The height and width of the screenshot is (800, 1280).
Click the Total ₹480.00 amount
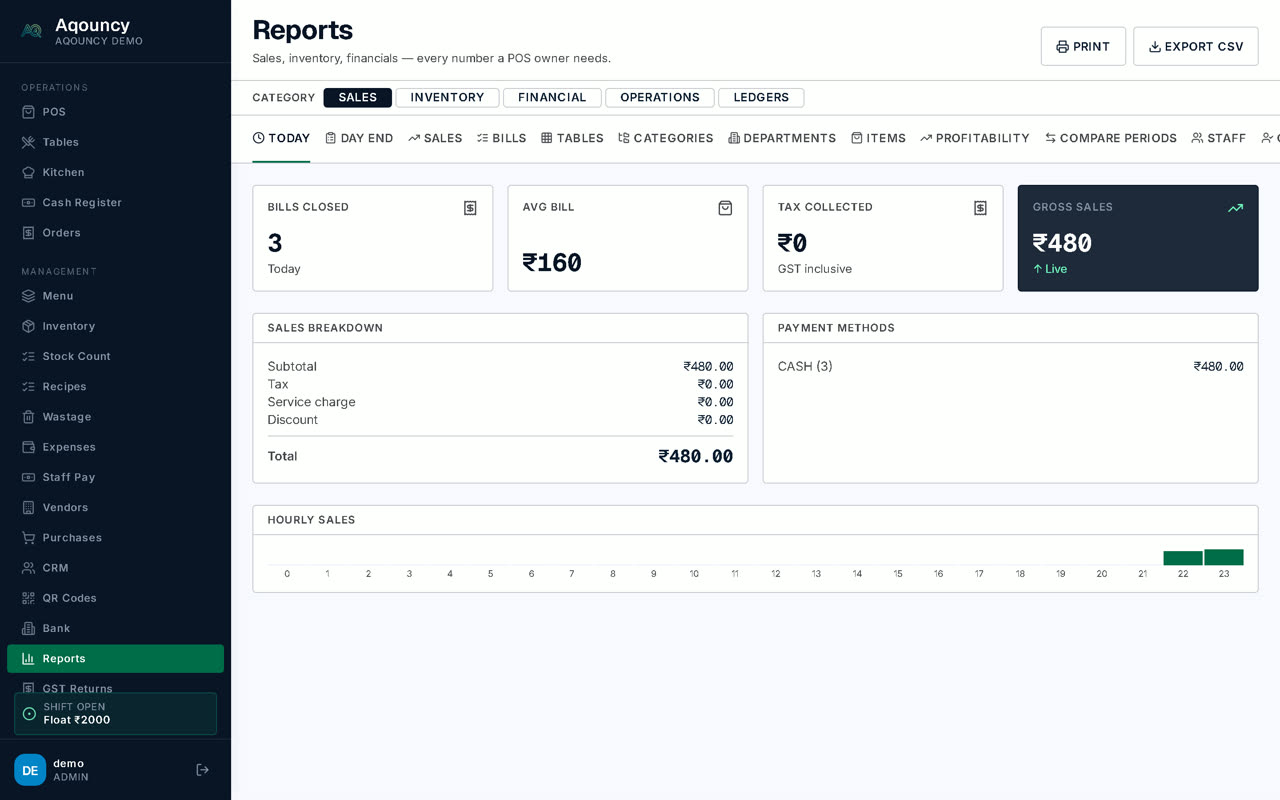(696, 457)
